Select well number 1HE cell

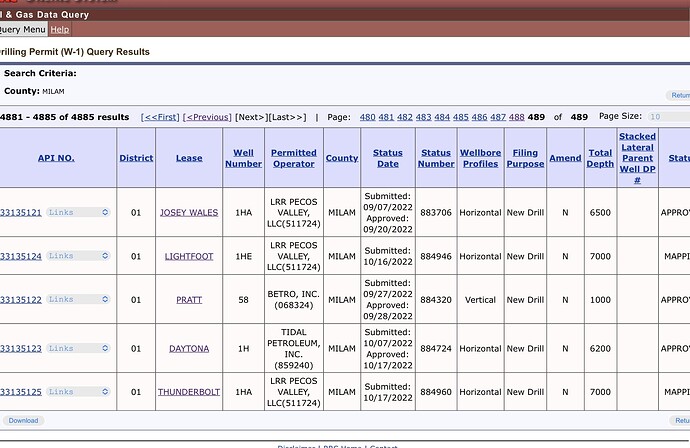pyautogui.click(x=243, y=256)
